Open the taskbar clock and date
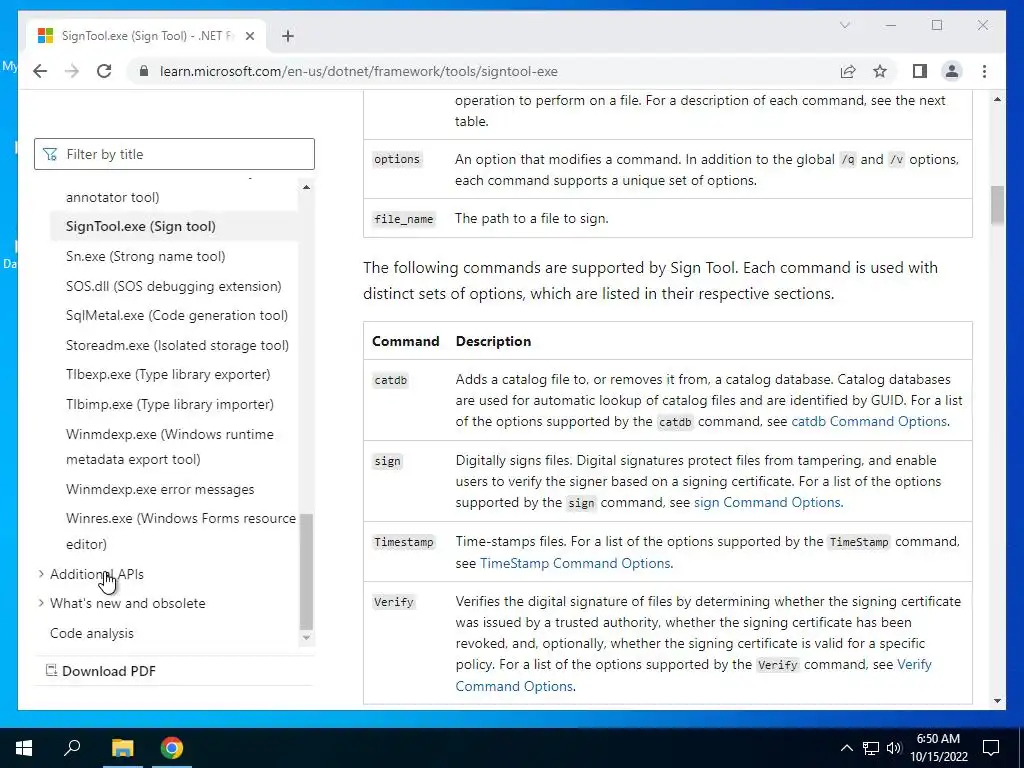The image size is (1024, 768). click(x=938, y=748)
